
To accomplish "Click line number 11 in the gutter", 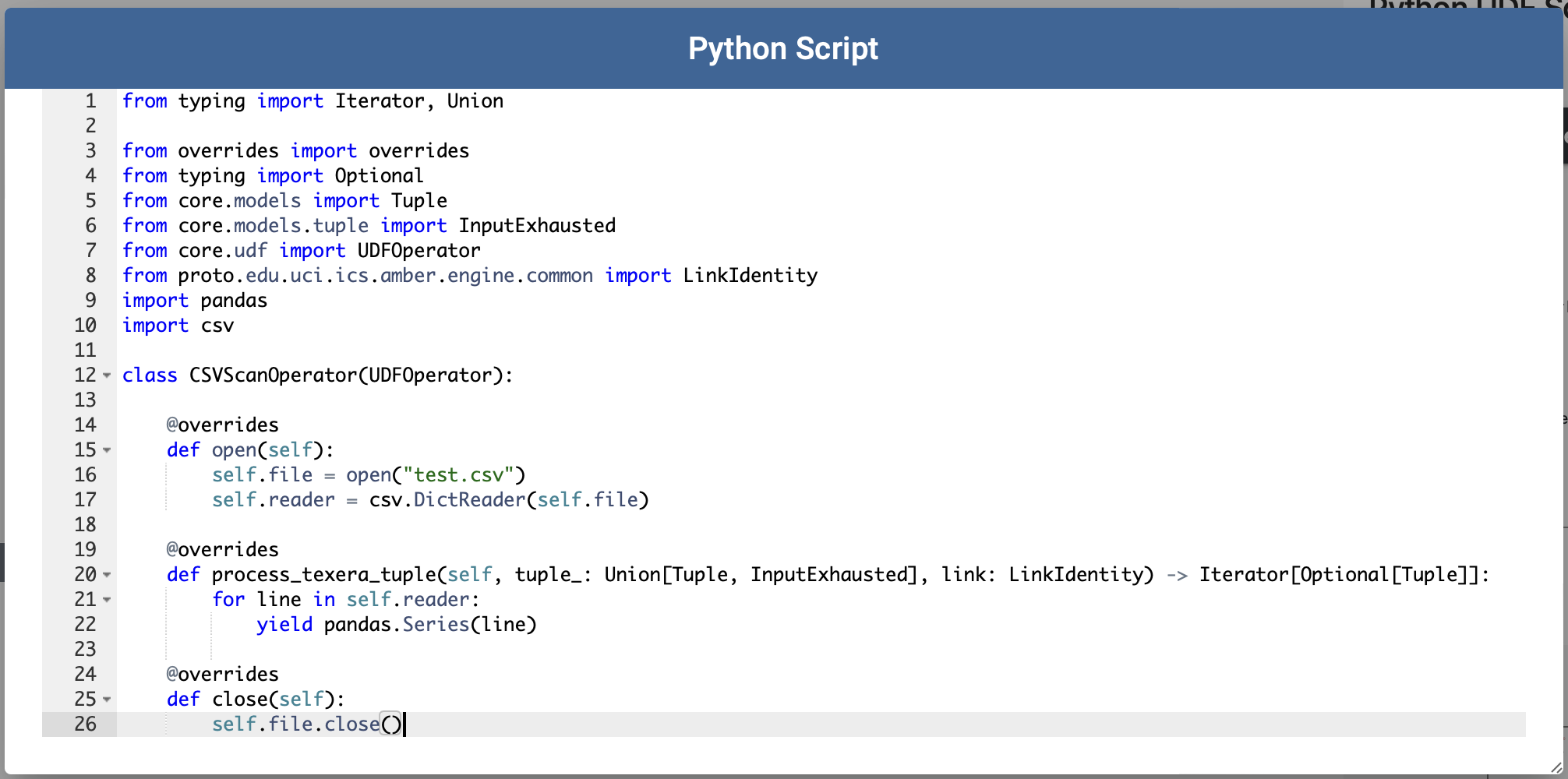I will pyautogui.click(x=85, y=351).
